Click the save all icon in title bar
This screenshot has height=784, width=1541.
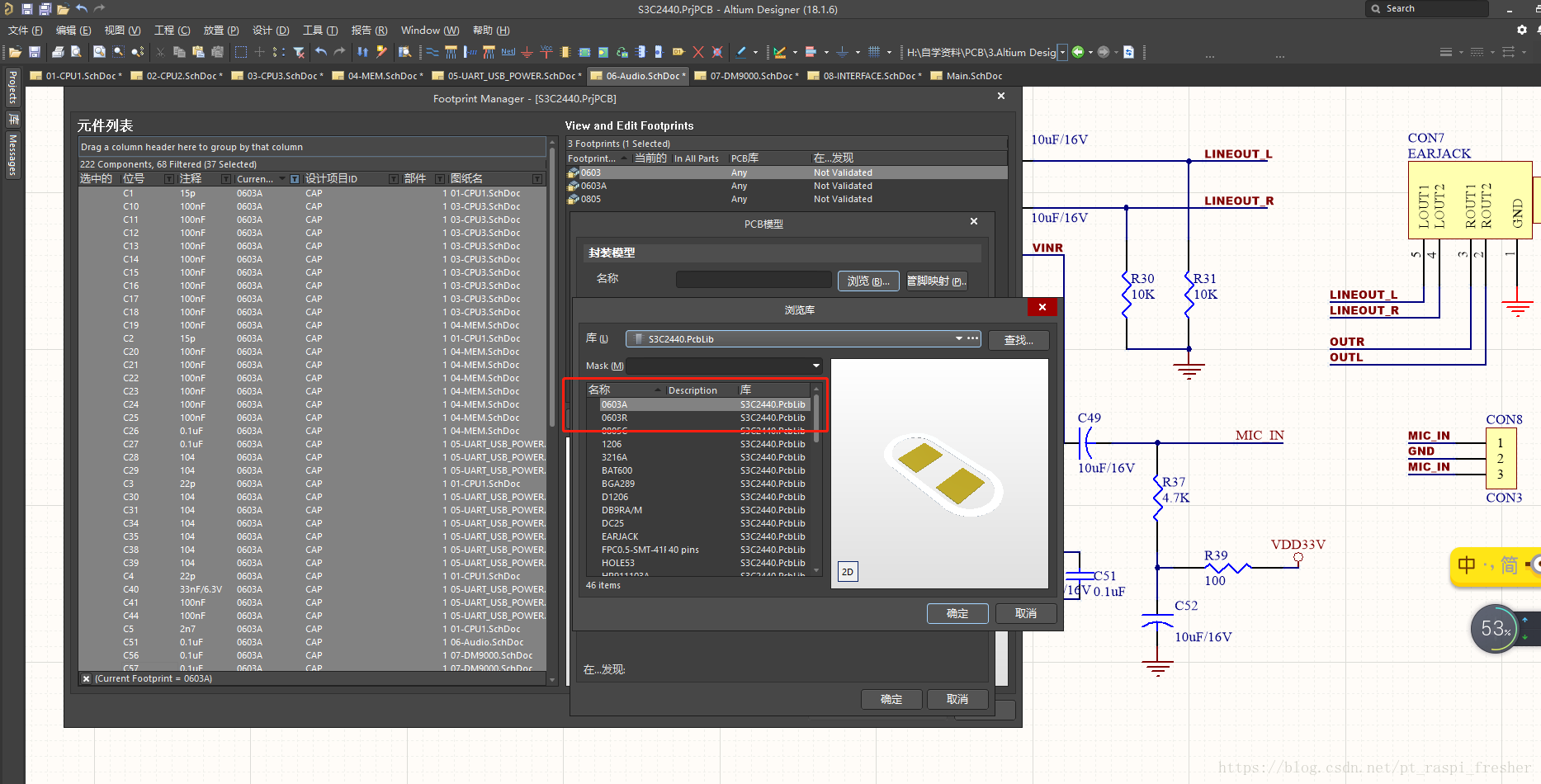pos(45,9)
